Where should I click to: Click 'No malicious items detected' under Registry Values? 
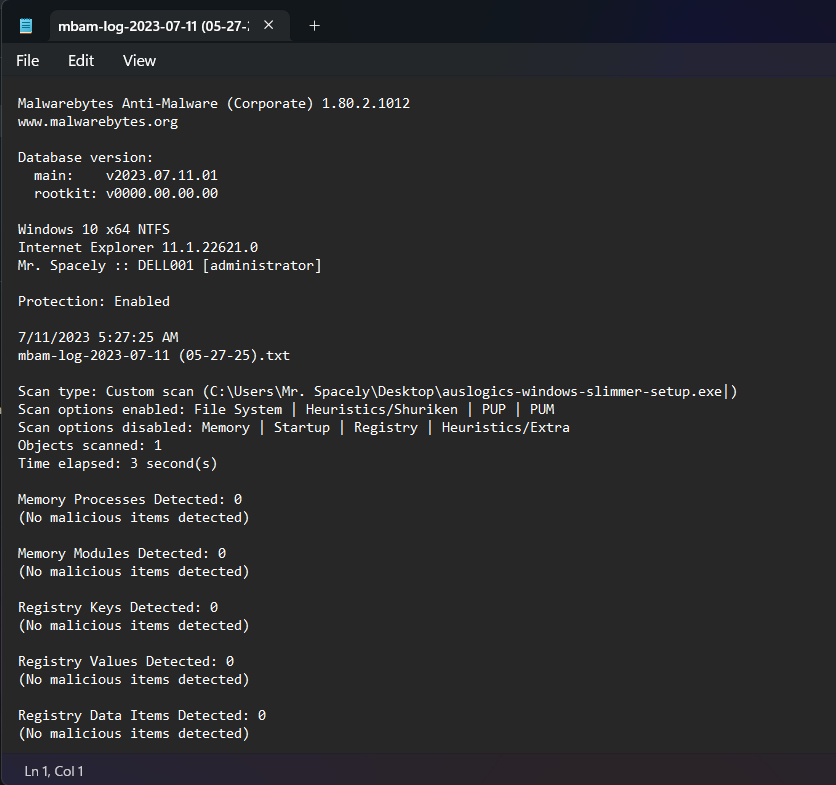[x=134, y=679]
